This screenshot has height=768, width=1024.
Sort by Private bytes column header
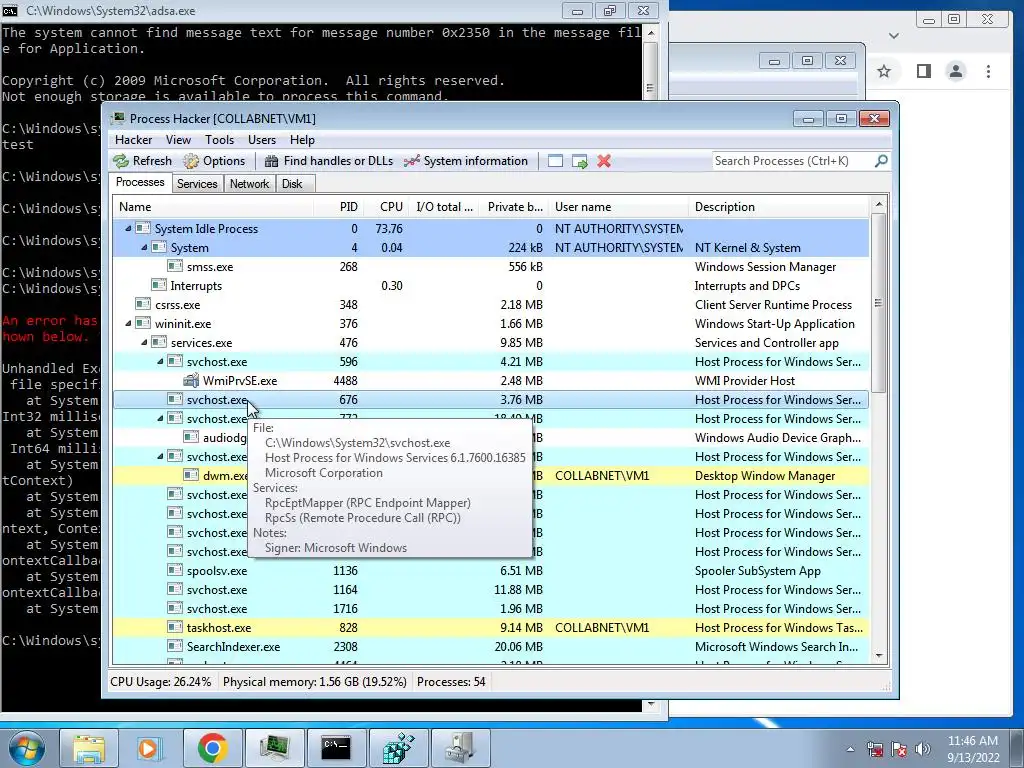click(x=515, y=207)
